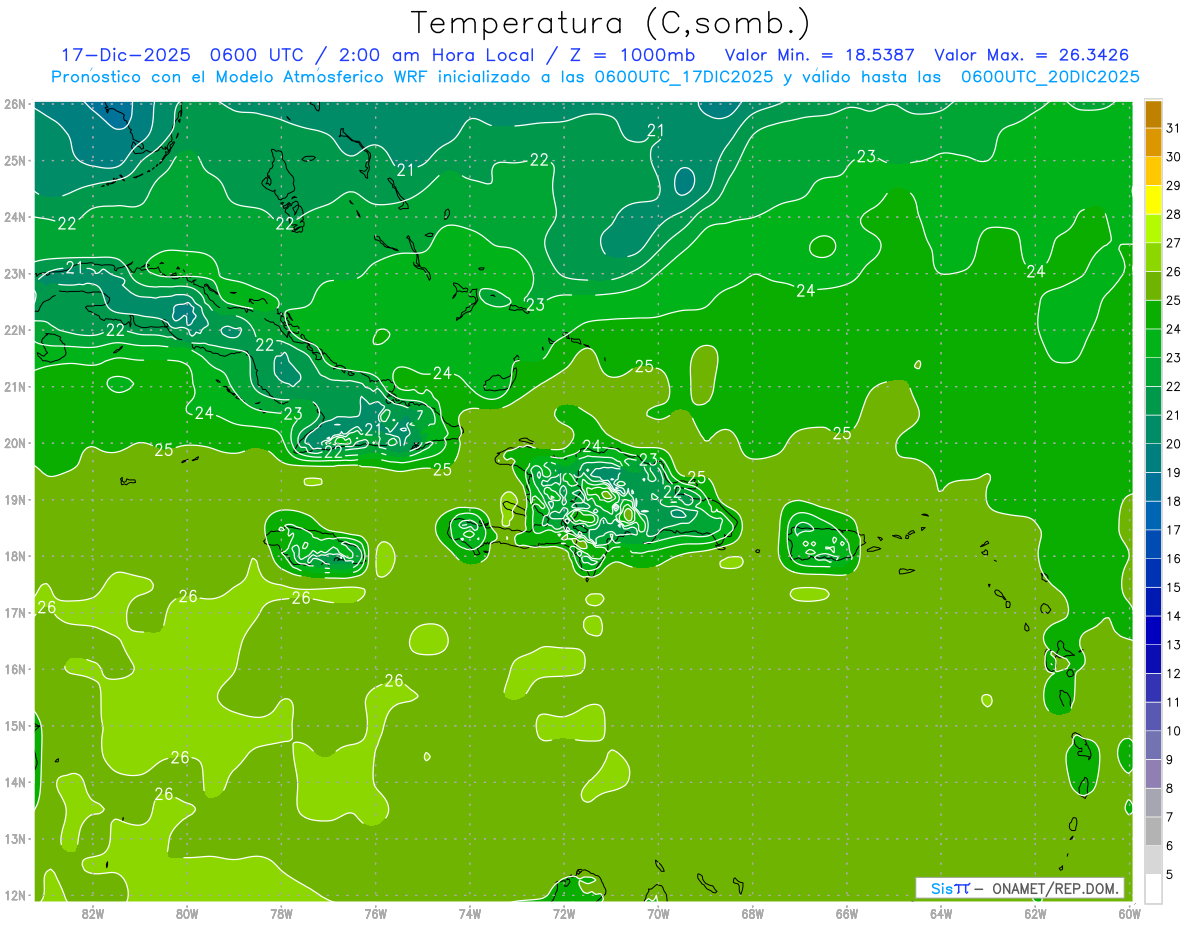
Task: Click the '82W' longitude axis label
Action: 93,913
